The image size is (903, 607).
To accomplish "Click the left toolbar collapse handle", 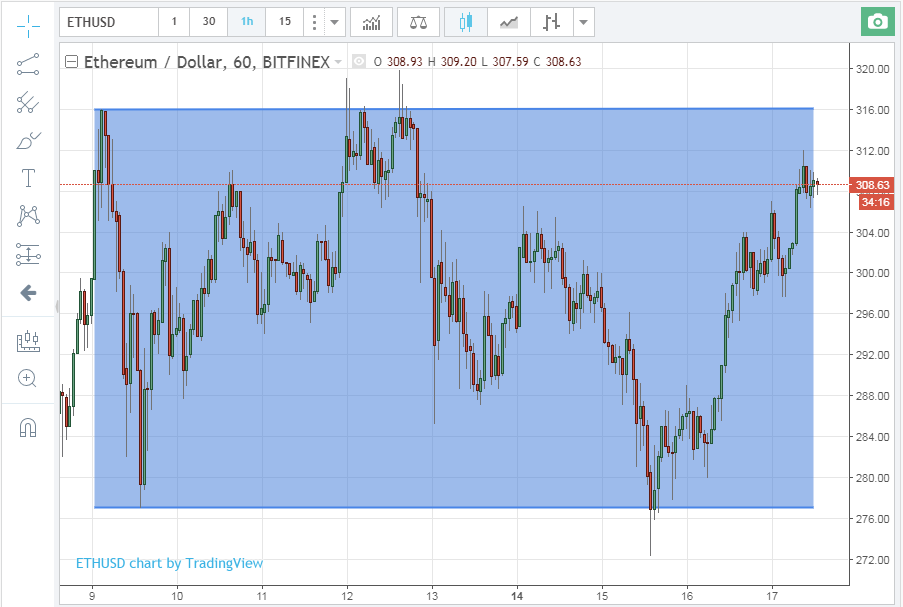I will 57,306.
